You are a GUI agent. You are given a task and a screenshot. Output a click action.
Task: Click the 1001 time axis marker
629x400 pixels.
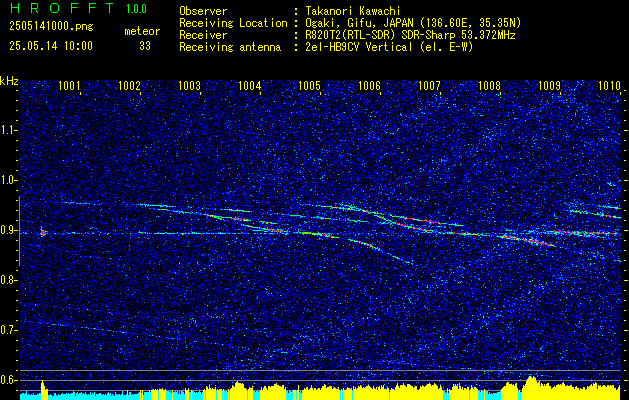69,85
